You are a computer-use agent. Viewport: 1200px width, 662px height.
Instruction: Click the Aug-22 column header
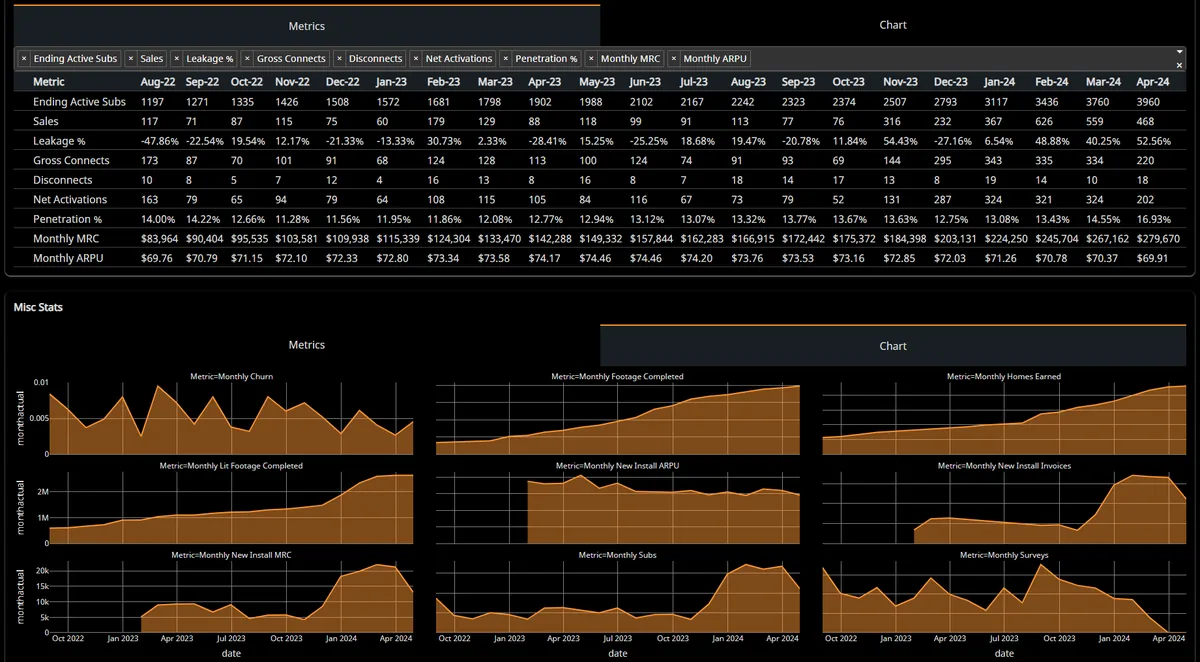pyautogui.click(x=159, y=82)
